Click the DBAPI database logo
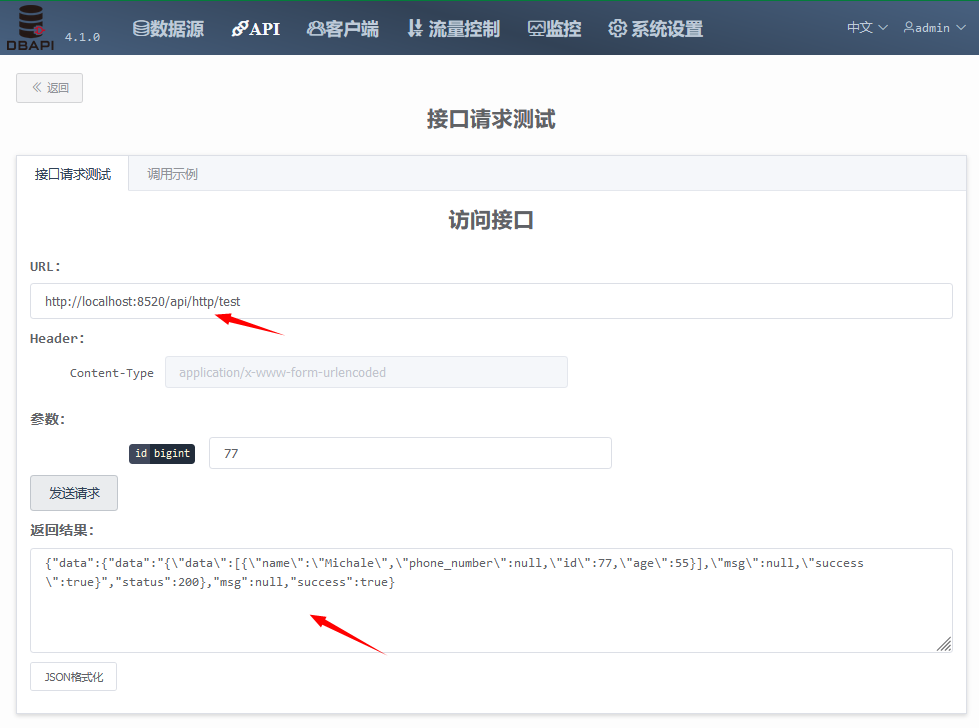 pyautogui.click(x=29, y=27)
